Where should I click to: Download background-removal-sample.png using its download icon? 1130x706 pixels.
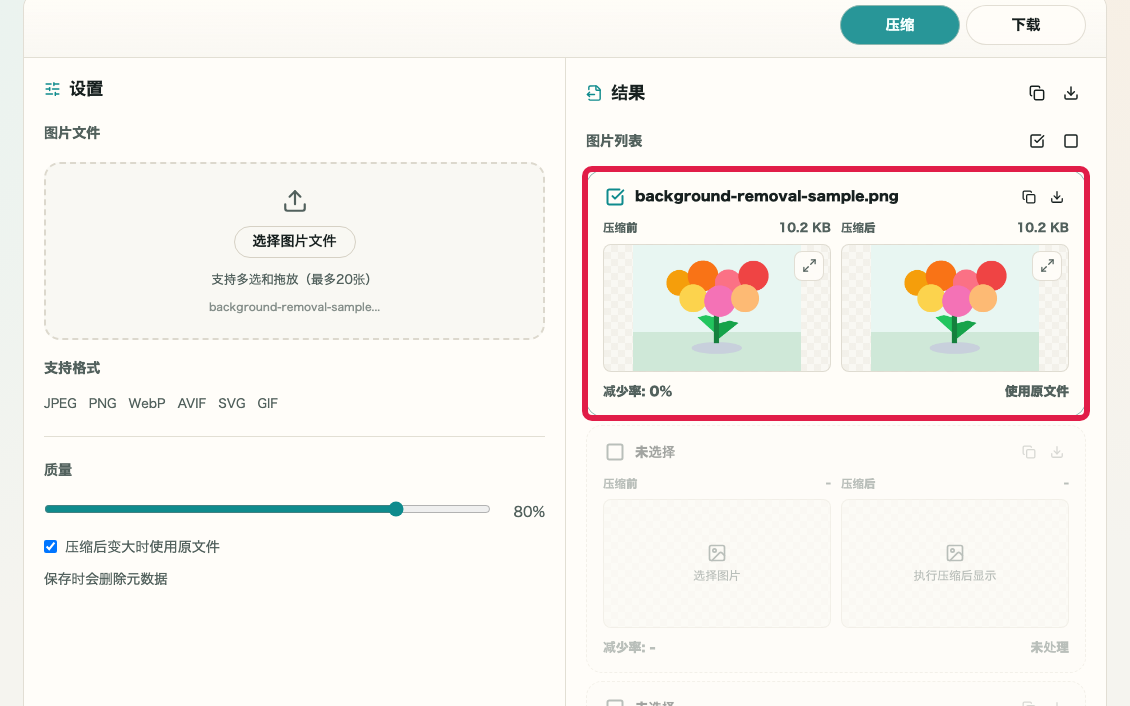[x=1056, y=197]
